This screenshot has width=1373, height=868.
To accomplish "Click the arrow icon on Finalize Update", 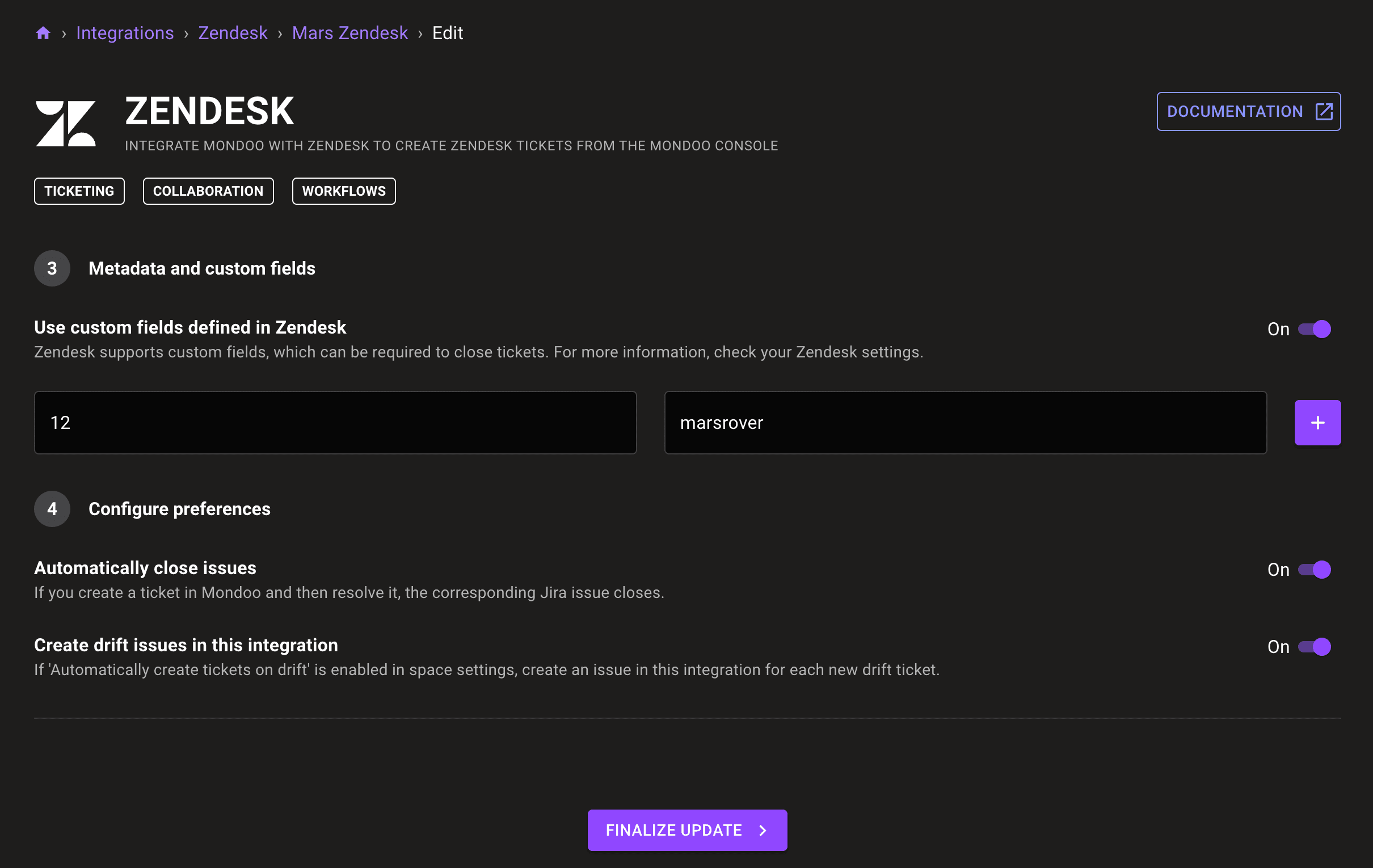I will pyautogui.click(x=763, y=830).
